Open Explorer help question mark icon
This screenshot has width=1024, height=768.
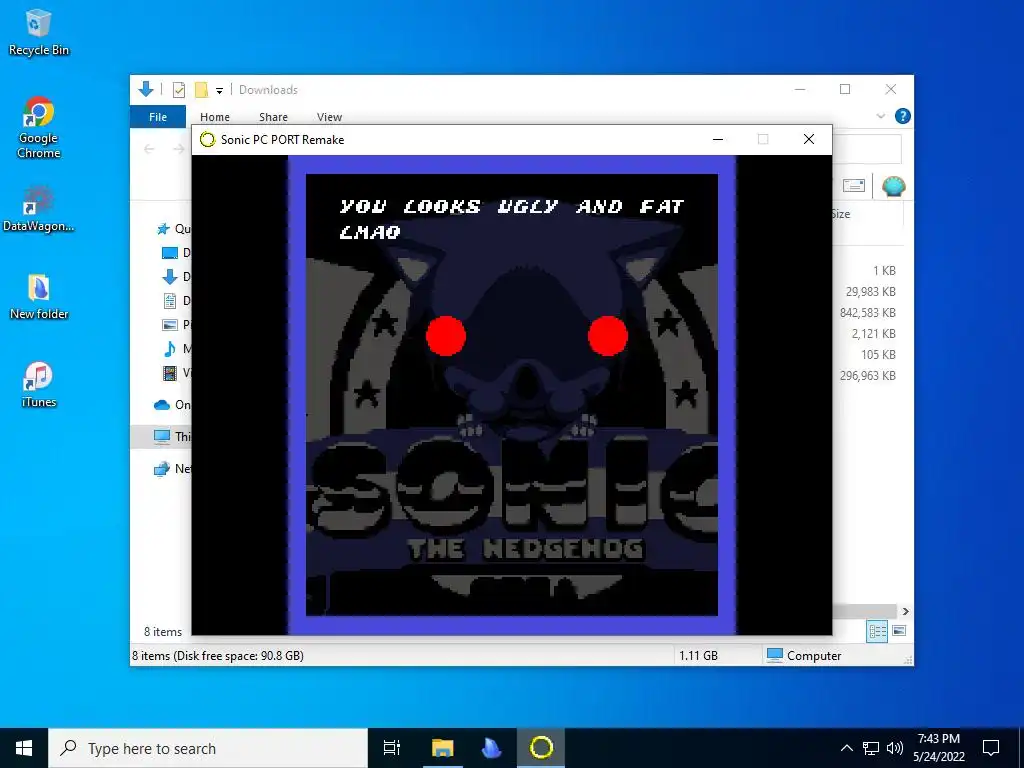[x=903, y=116]
